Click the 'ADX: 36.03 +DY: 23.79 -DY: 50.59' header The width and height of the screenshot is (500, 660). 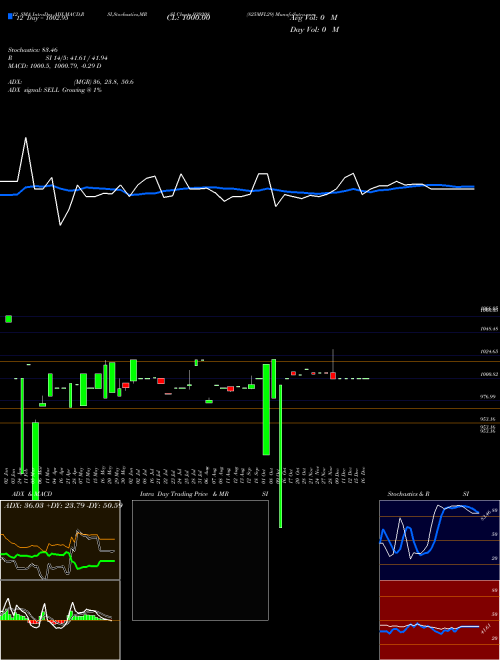tap(63, 505)
